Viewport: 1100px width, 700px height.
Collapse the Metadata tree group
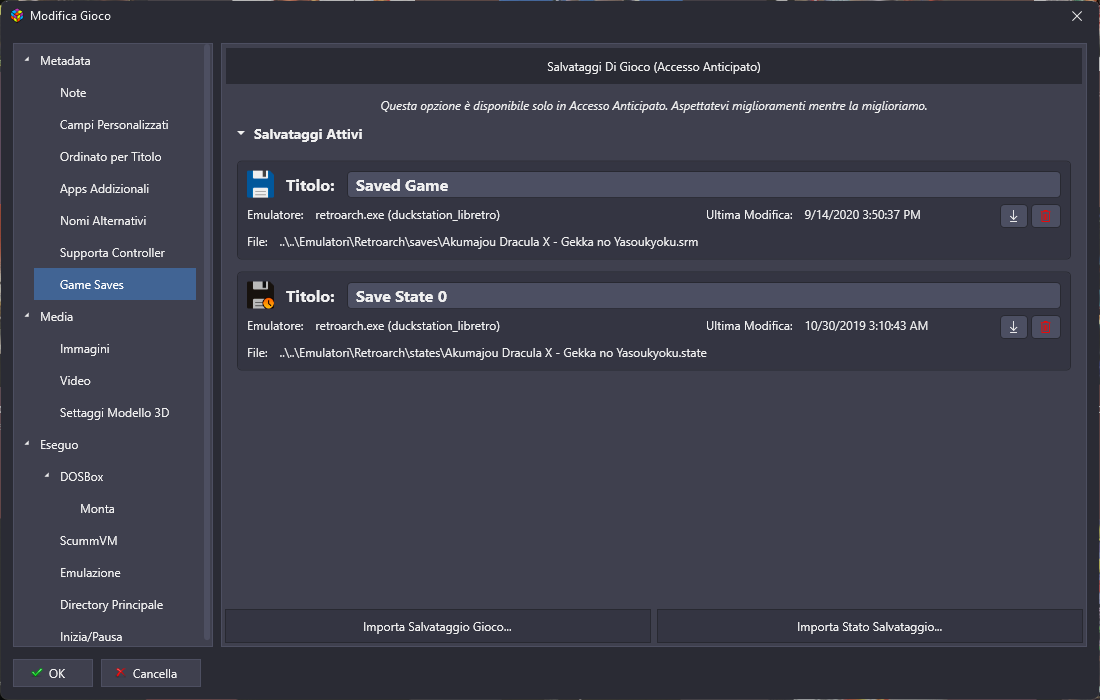(27, 61)
